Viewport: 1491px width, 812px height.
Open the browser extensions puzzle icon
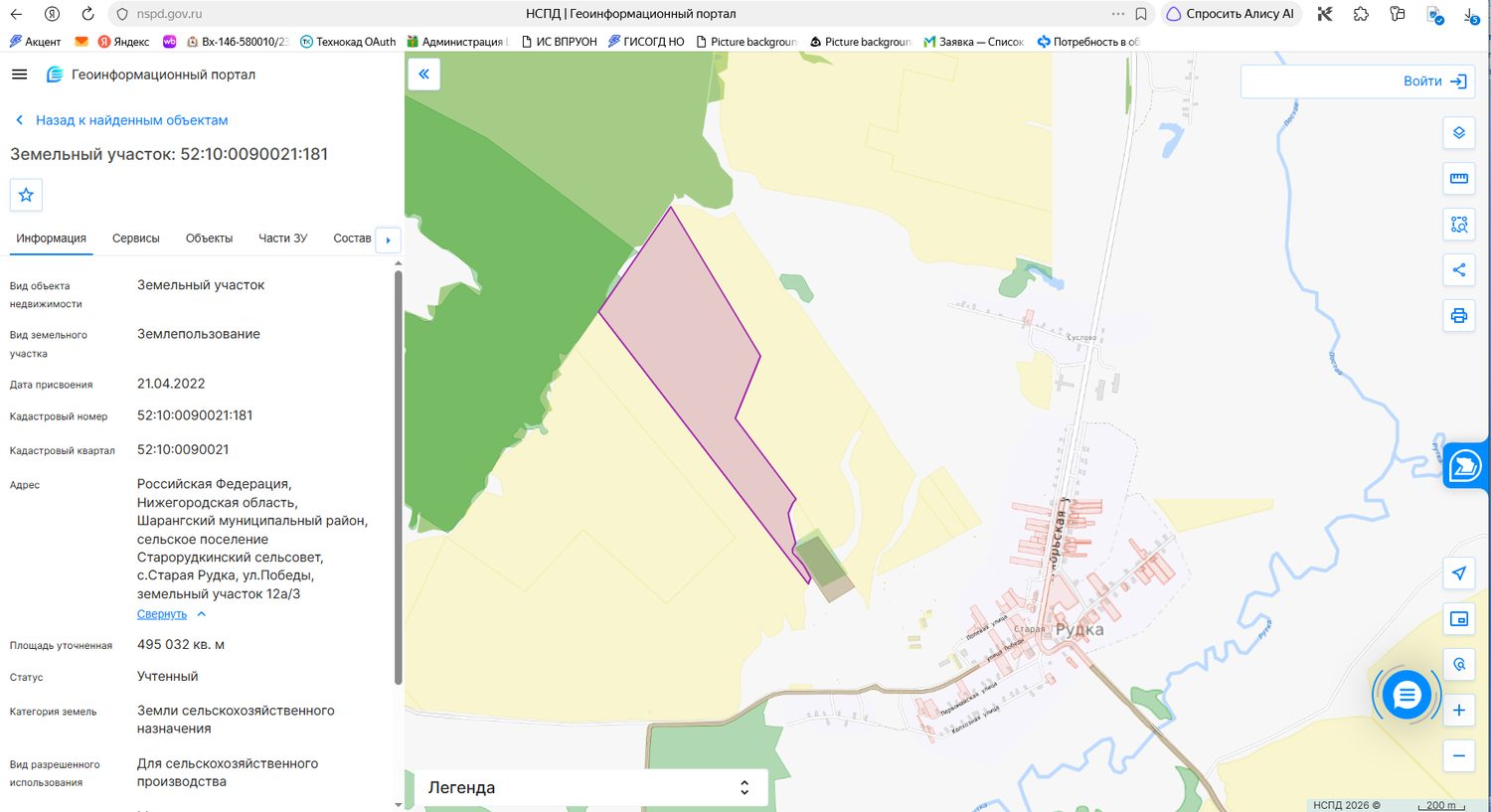(1361, 14)
